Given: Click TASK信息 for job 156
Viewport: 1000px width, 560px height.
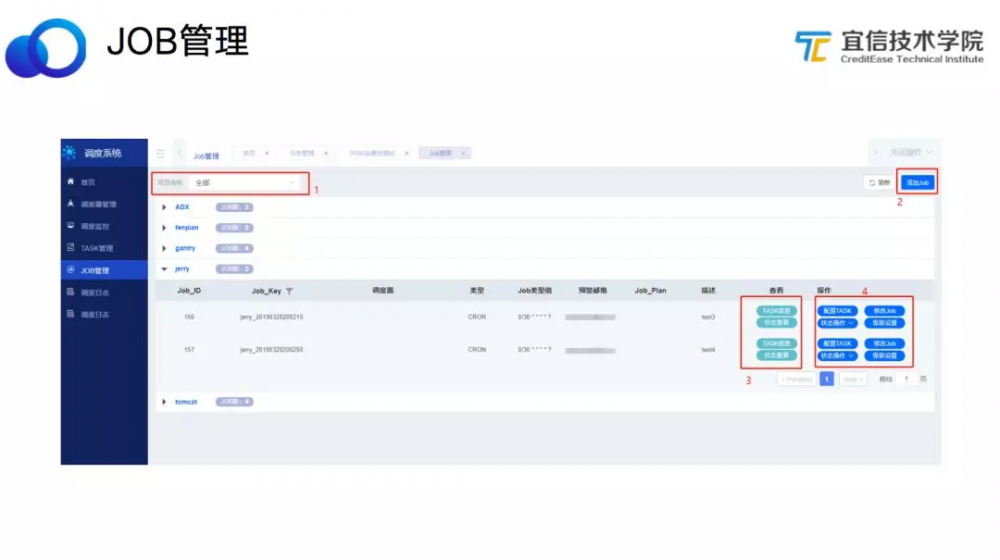Looking at the screenshot, I should [776, 311].
